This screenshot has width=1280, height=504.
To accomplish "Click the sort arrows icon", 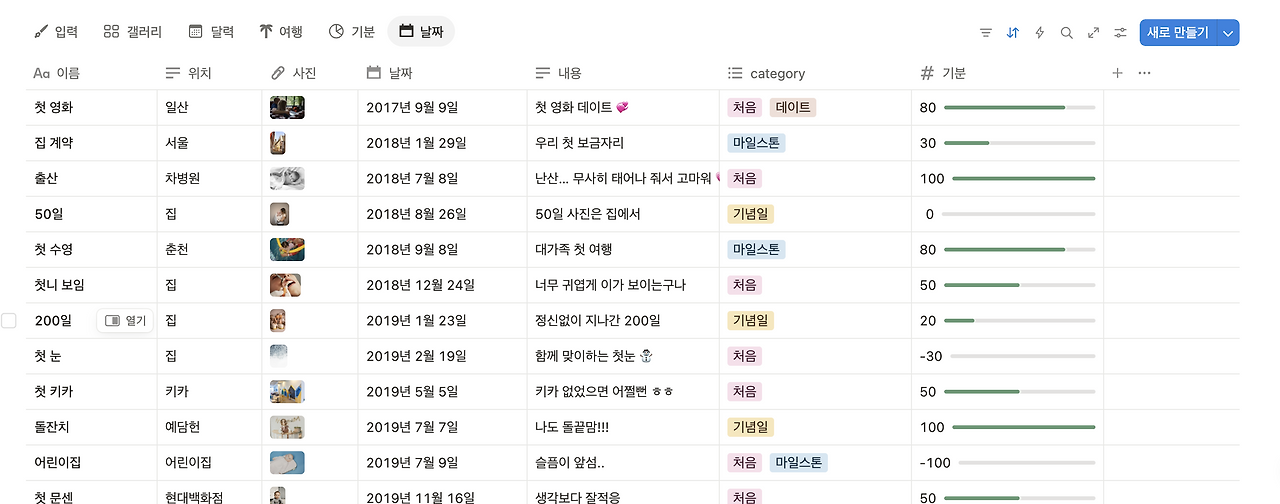I will [x=1013, y=32].
